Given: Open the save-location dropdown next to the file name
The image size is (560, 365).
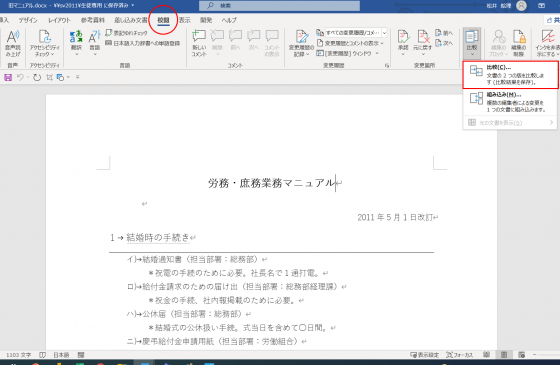Looking at the screenshot, I should [x=132, y=5].
